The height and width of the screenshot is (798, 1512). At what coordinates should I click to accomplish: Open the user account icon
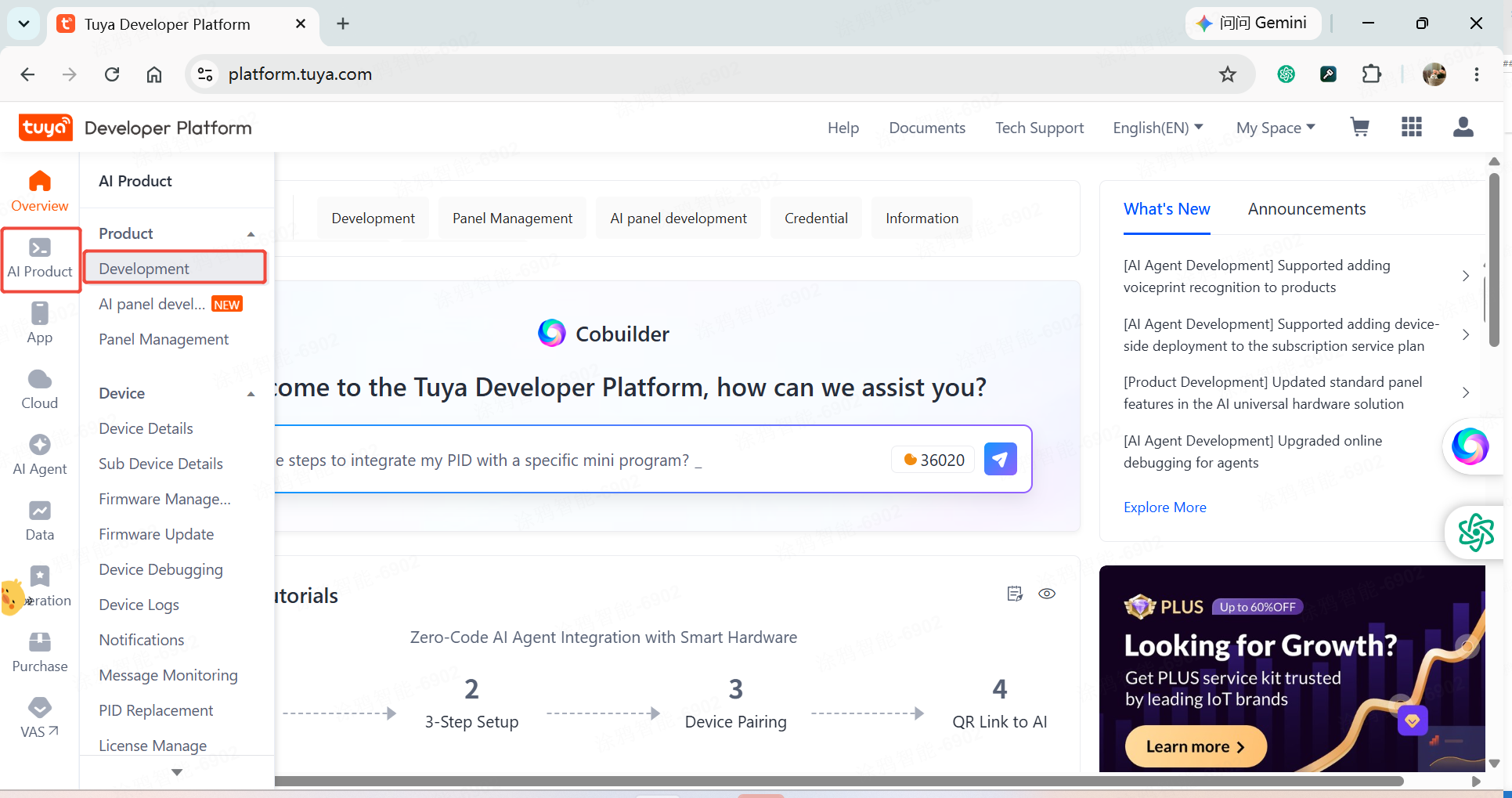tap(1463, 127)
